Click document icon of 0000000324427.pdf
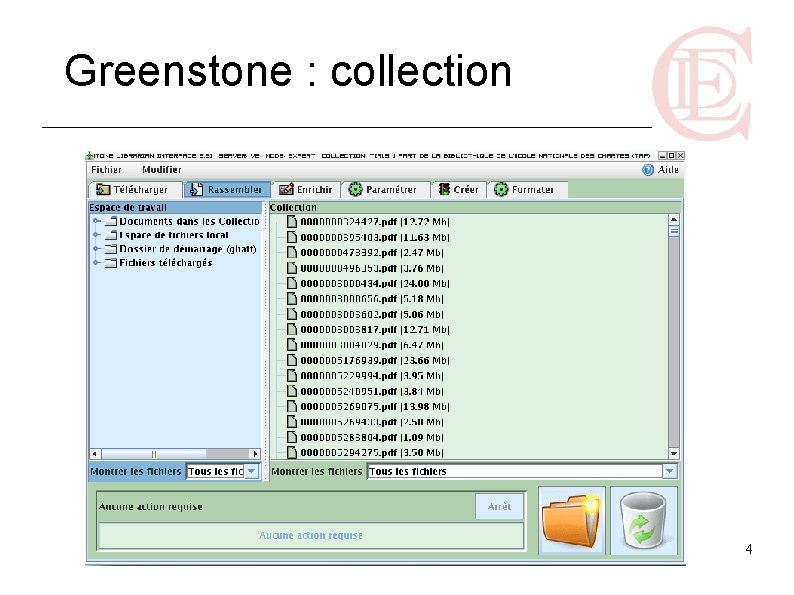The image size is (794, 595). pos(292,221)
